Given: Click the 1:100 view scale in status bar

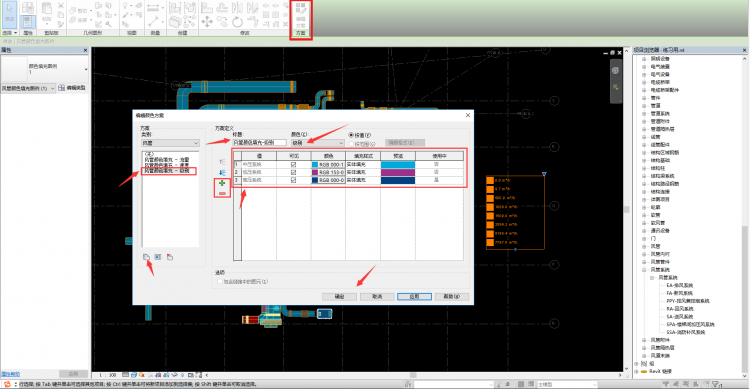Looking at the screenshot, I should [107, 375].
